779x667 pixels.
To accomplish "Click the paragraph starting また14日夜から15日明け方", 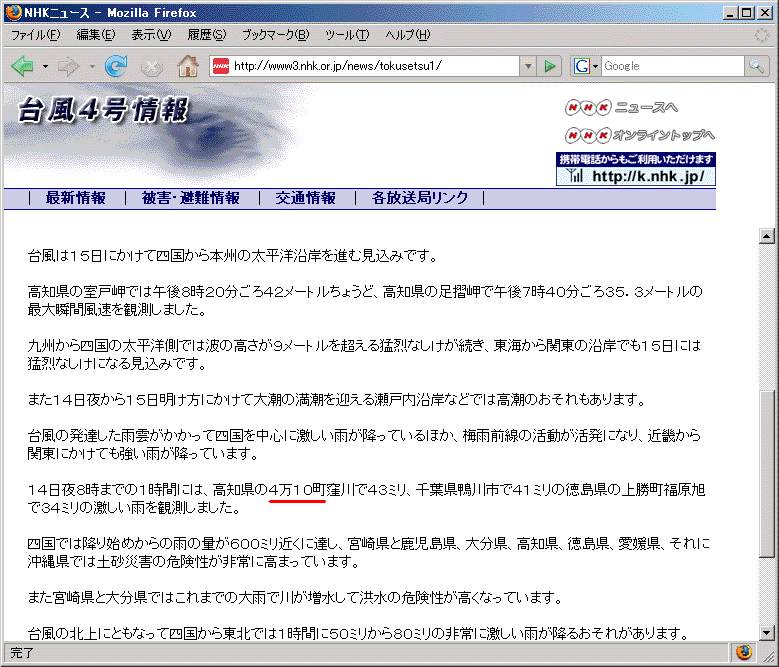I will [336, 400].
